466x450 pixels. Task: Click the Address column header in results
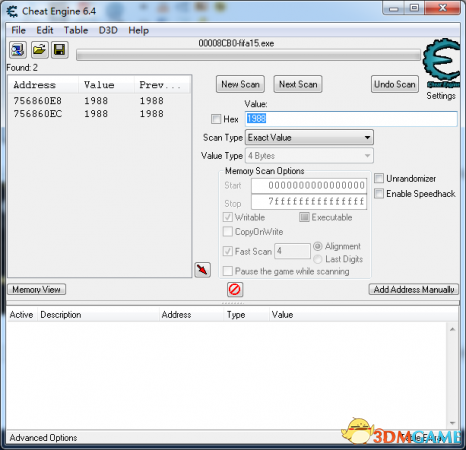click(x=43, y=85)
